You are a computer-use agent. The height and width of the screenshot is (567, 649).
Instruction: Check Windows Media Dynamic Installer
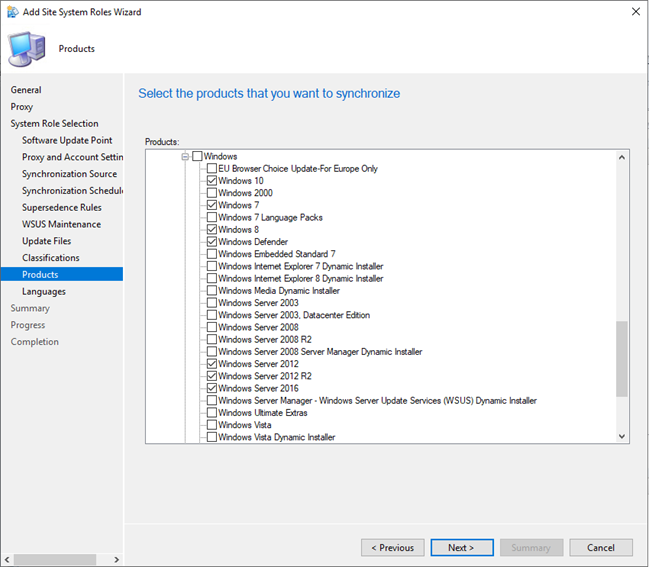point(212,291)
